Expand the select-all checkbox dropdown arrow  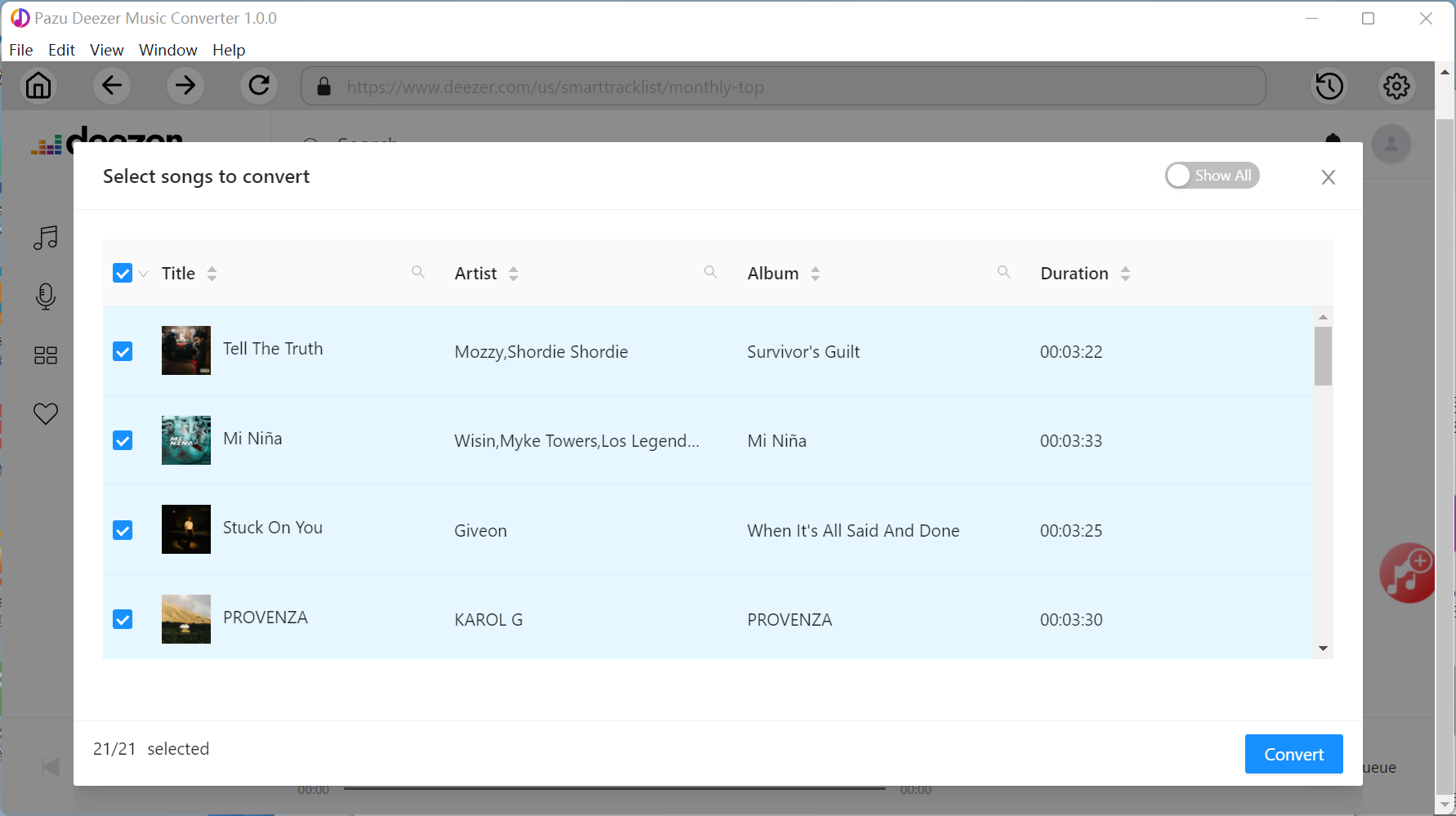point(144,274)
